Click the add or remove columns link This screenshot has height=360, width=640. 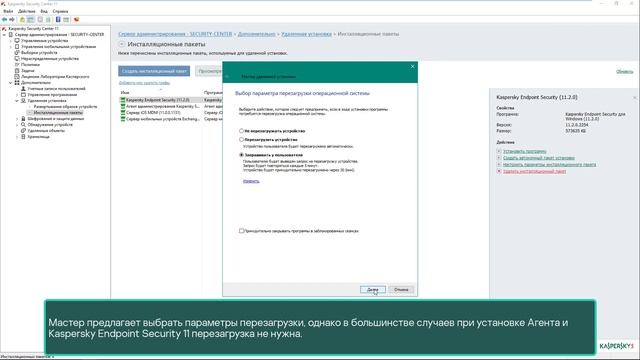coord(144,83)
